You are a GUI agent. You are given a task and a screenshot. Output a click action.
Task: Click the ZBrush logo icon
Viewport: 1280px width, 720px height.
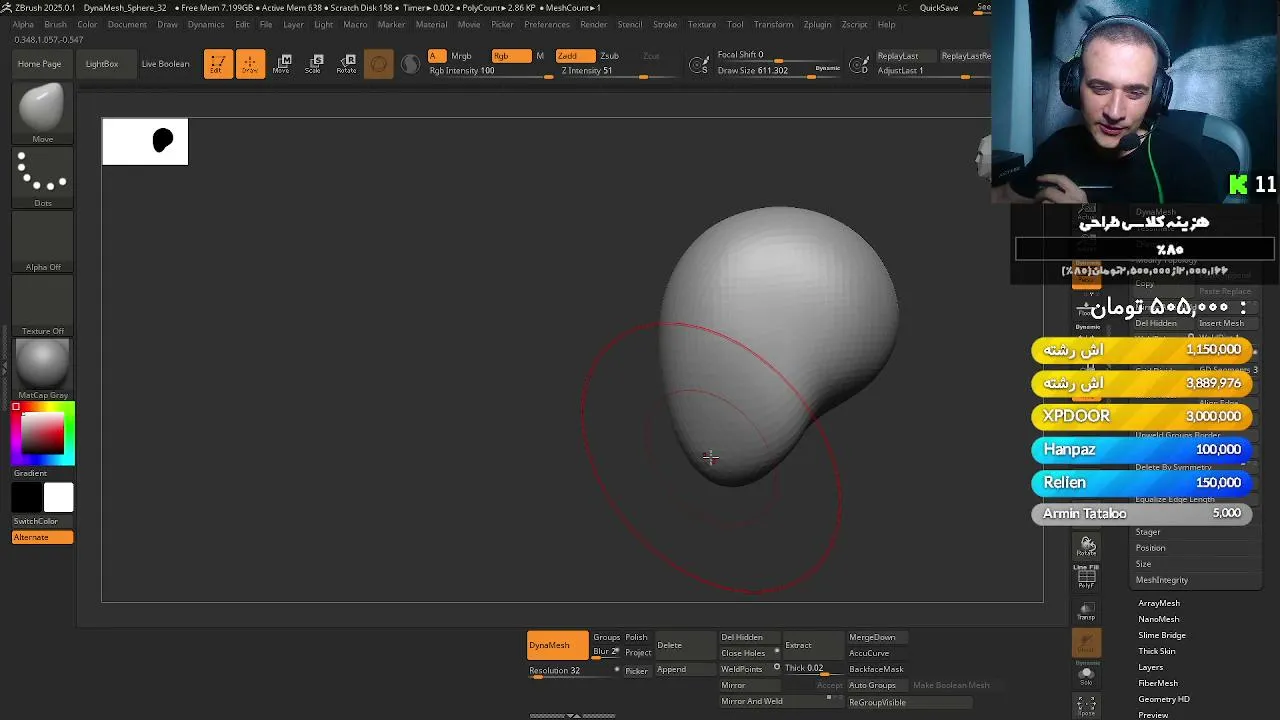6,7
